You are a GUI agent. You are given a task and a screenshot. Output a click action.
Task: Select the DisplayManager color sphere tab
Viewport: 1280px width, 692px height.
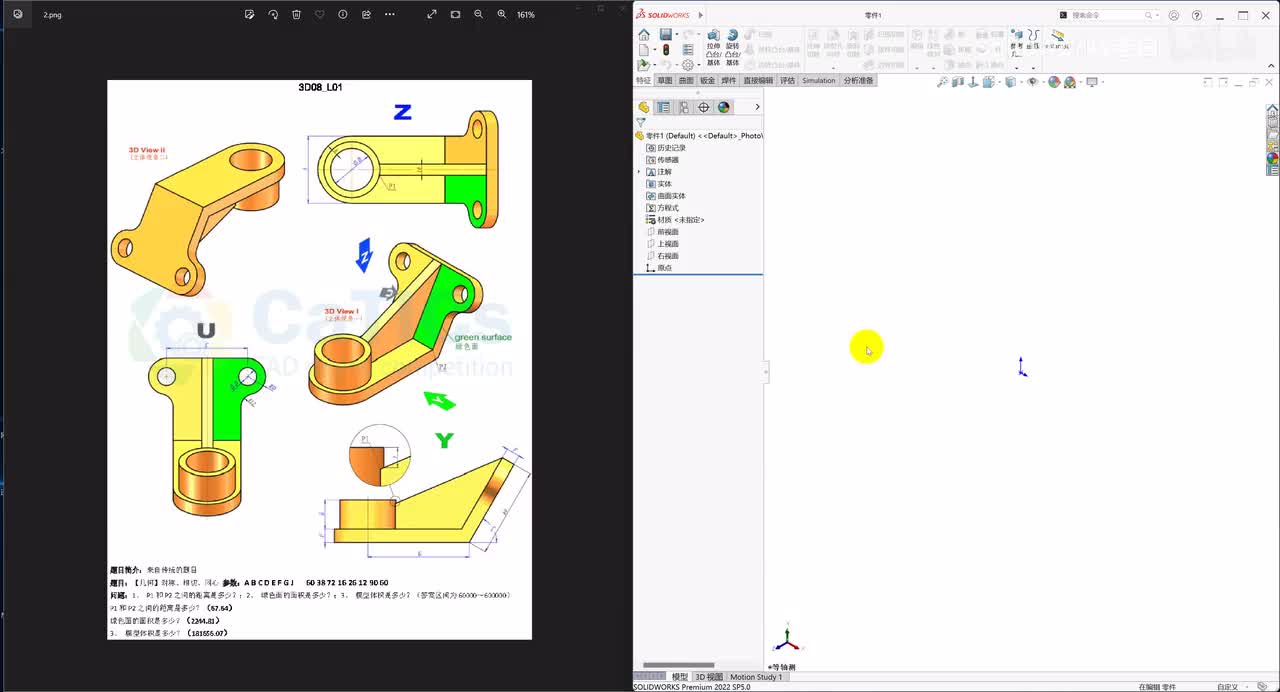[x=724, y=107]
